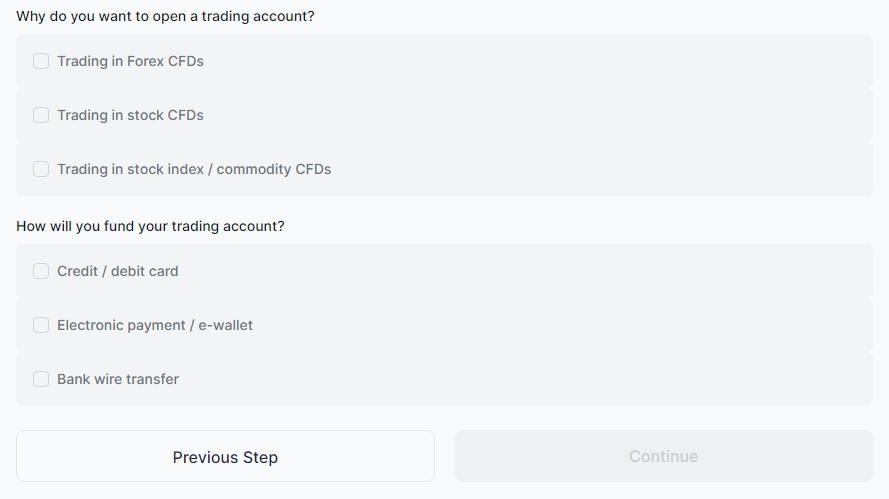Toggle the Electronic payment / e-wallet checkbox
889x499 pixels.
pos(41,325)
